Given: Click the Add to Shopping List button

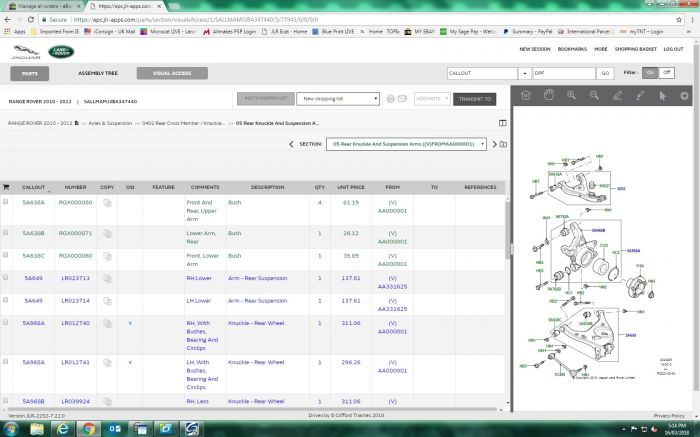Looking at the screenshot, I should pos(266,99).
